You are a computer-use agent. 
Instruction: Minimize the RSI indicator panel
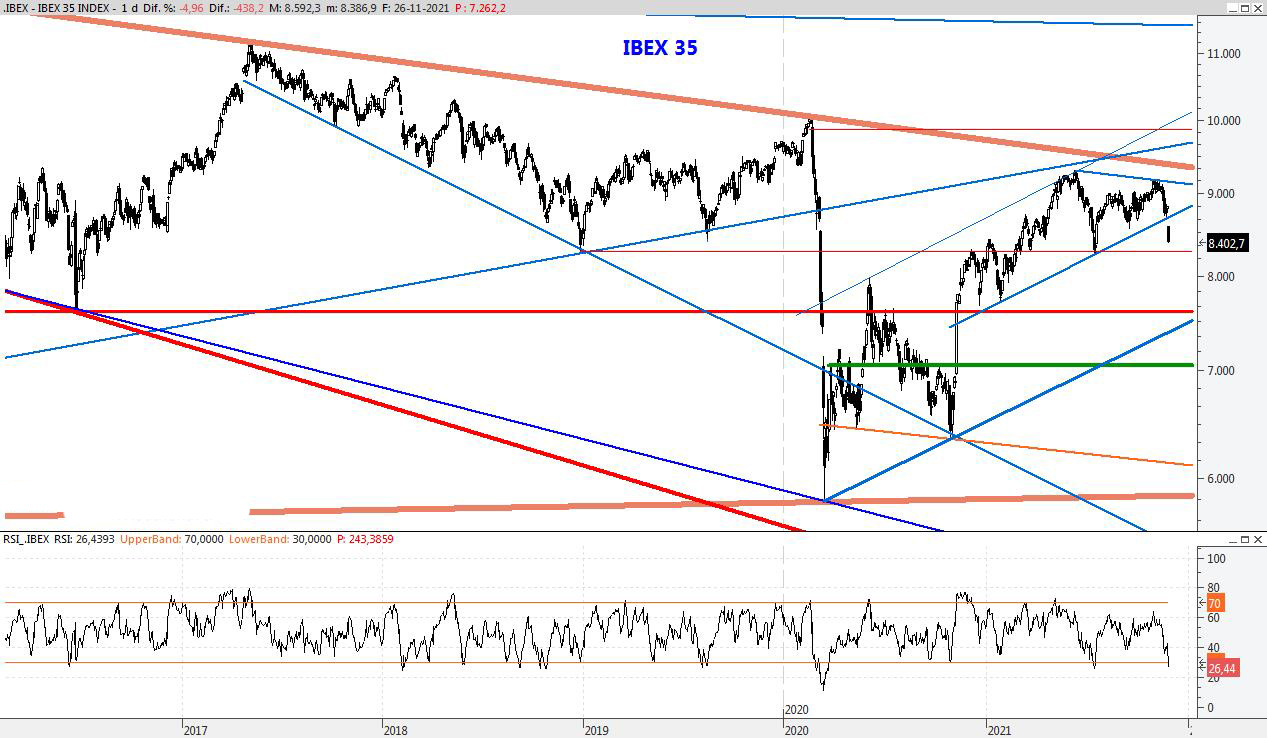coord(1231,539)
